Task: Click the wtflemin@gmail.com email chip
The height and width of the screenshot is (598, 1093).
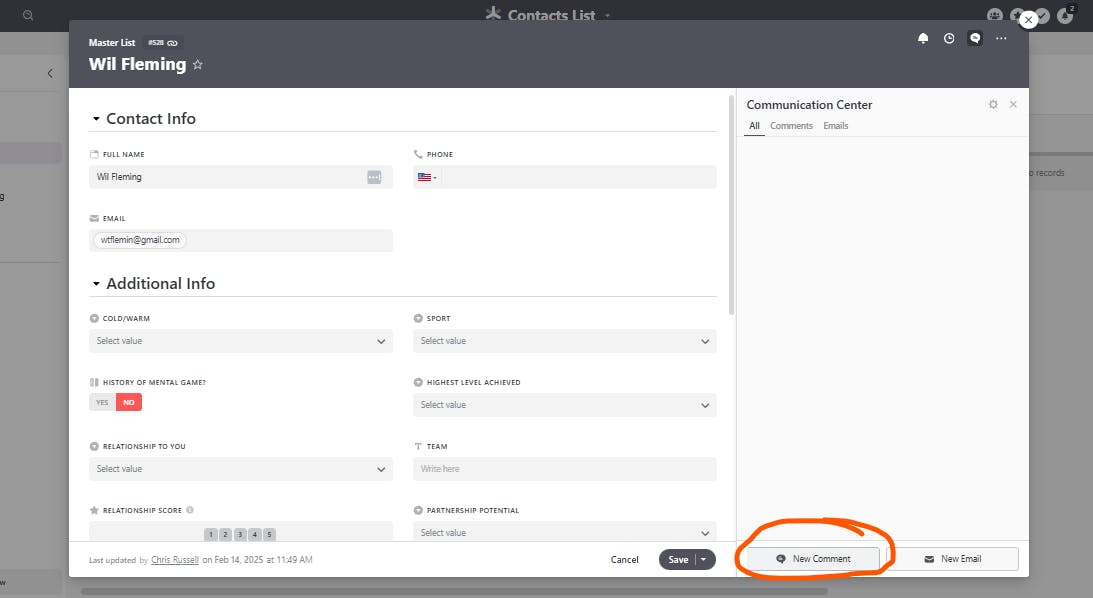Action: point(140,240)
